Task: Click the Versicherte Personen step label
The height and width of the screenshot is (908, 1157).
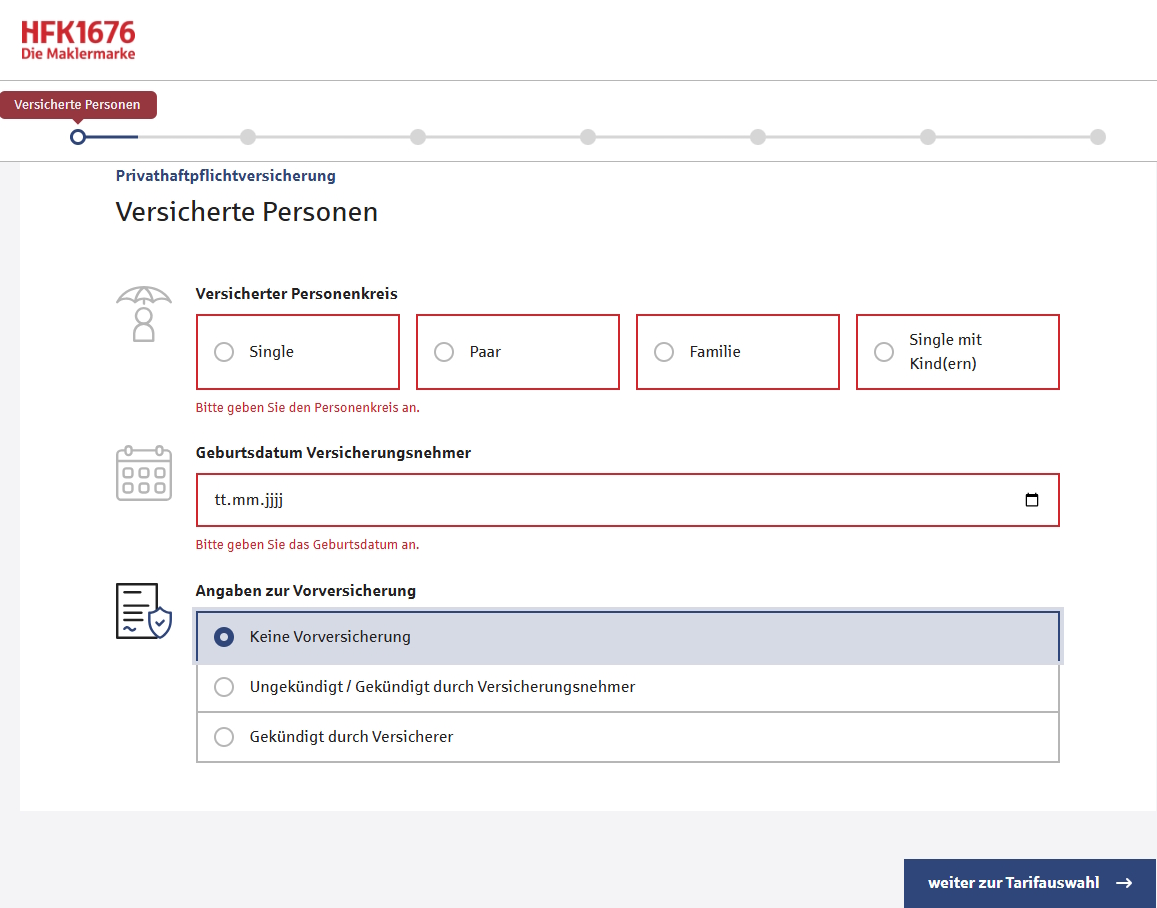Action: [x=79, y=104]
